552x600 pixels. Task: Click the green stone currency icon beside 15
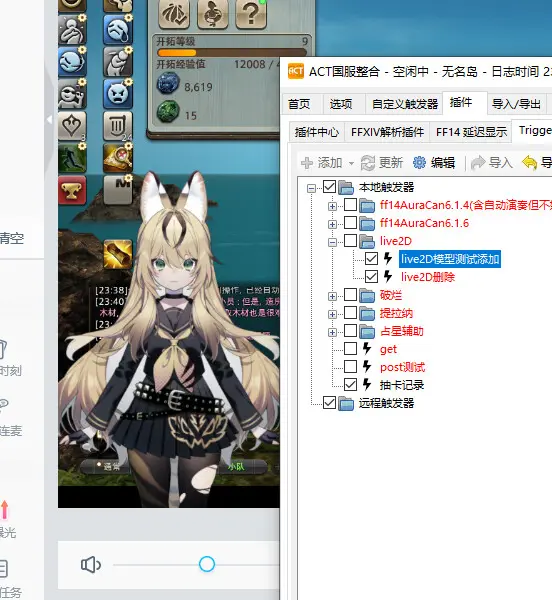168,112
